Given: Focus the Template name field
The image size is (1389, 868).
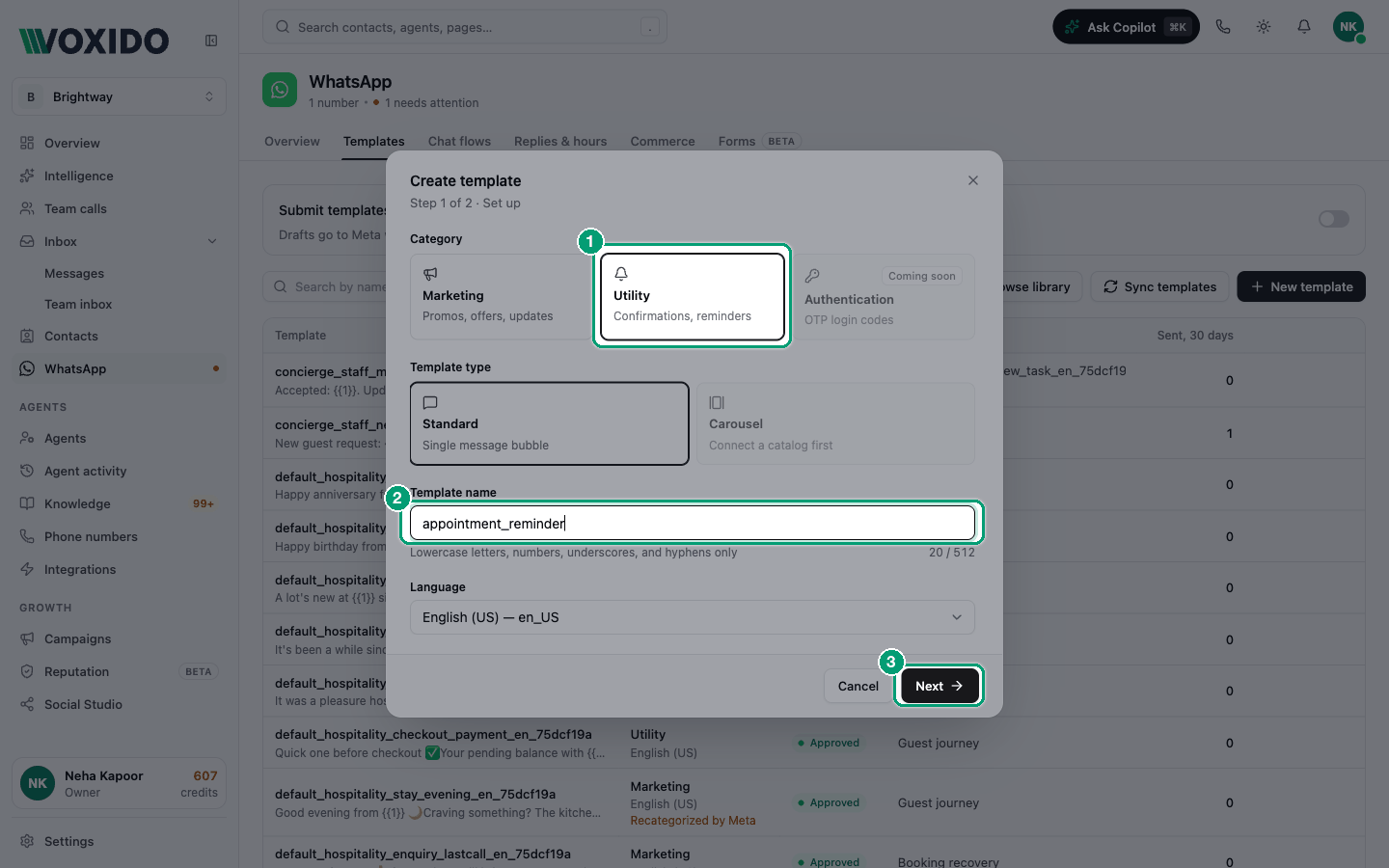Looking at the screenshot, I should tap(693, 523).
